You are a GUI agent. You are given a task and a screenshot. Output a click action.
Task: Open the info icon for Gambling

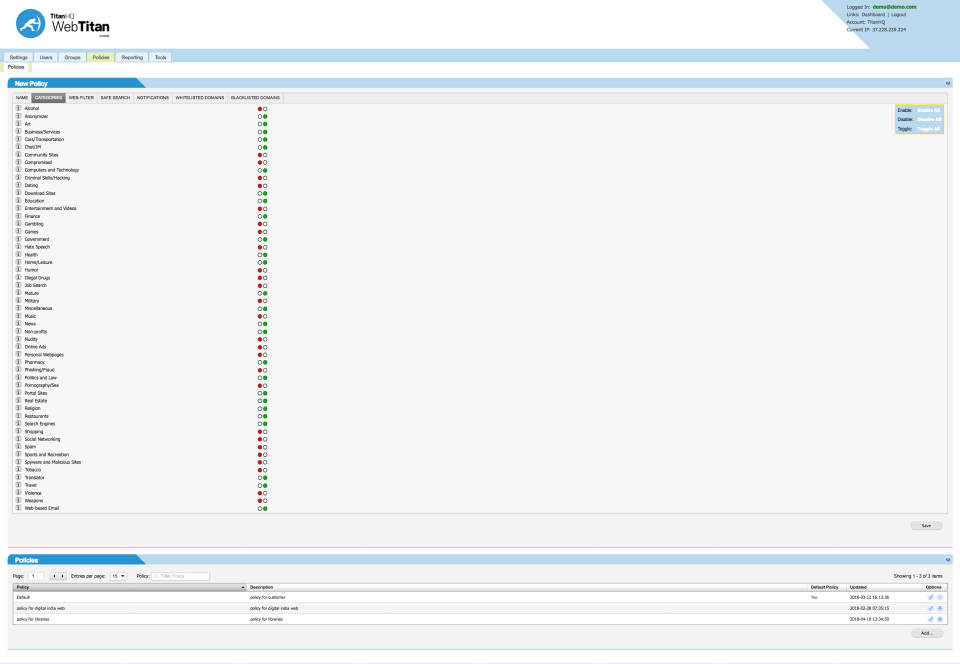(18, 224)
